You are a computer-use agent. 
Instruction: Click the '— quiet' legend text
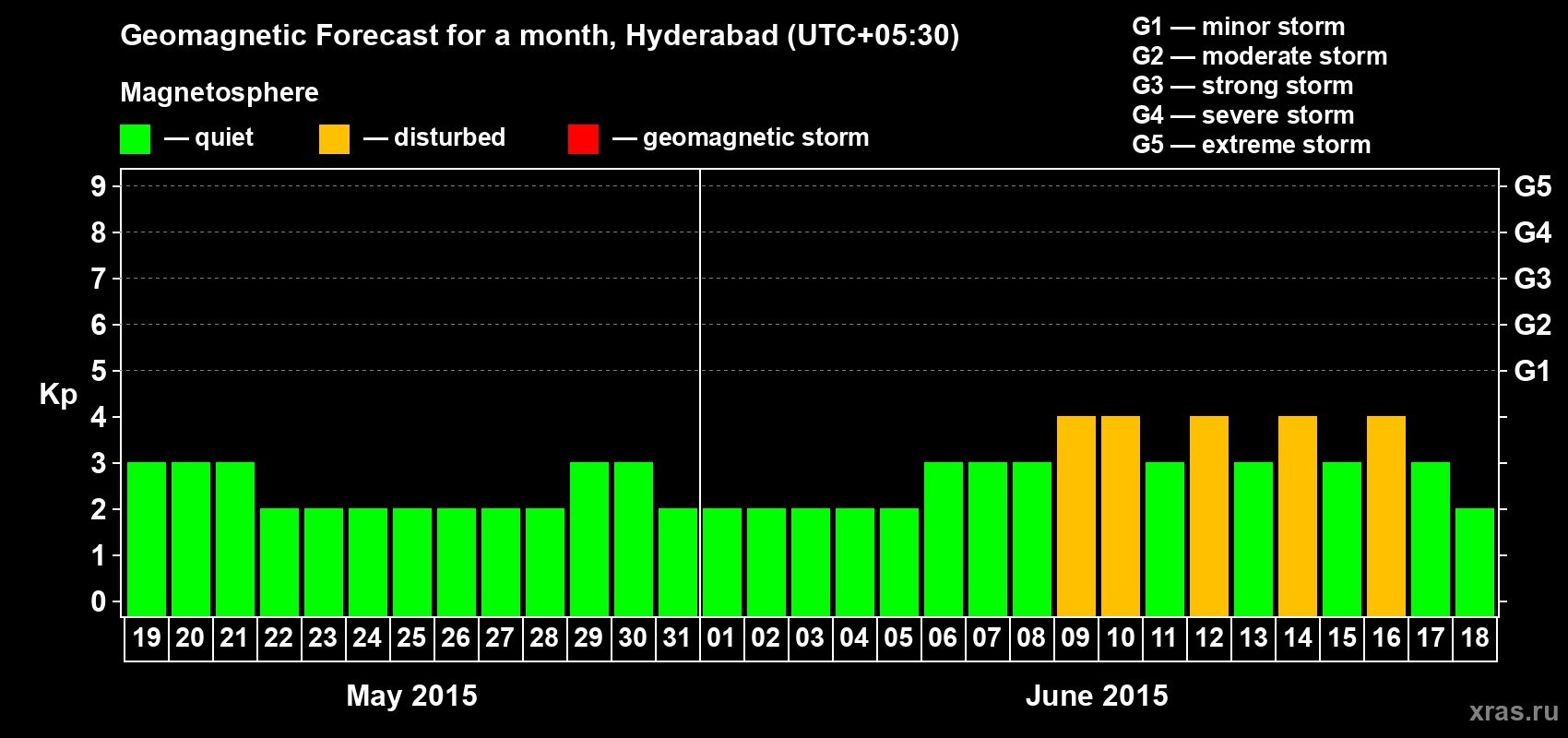(209, 138)
